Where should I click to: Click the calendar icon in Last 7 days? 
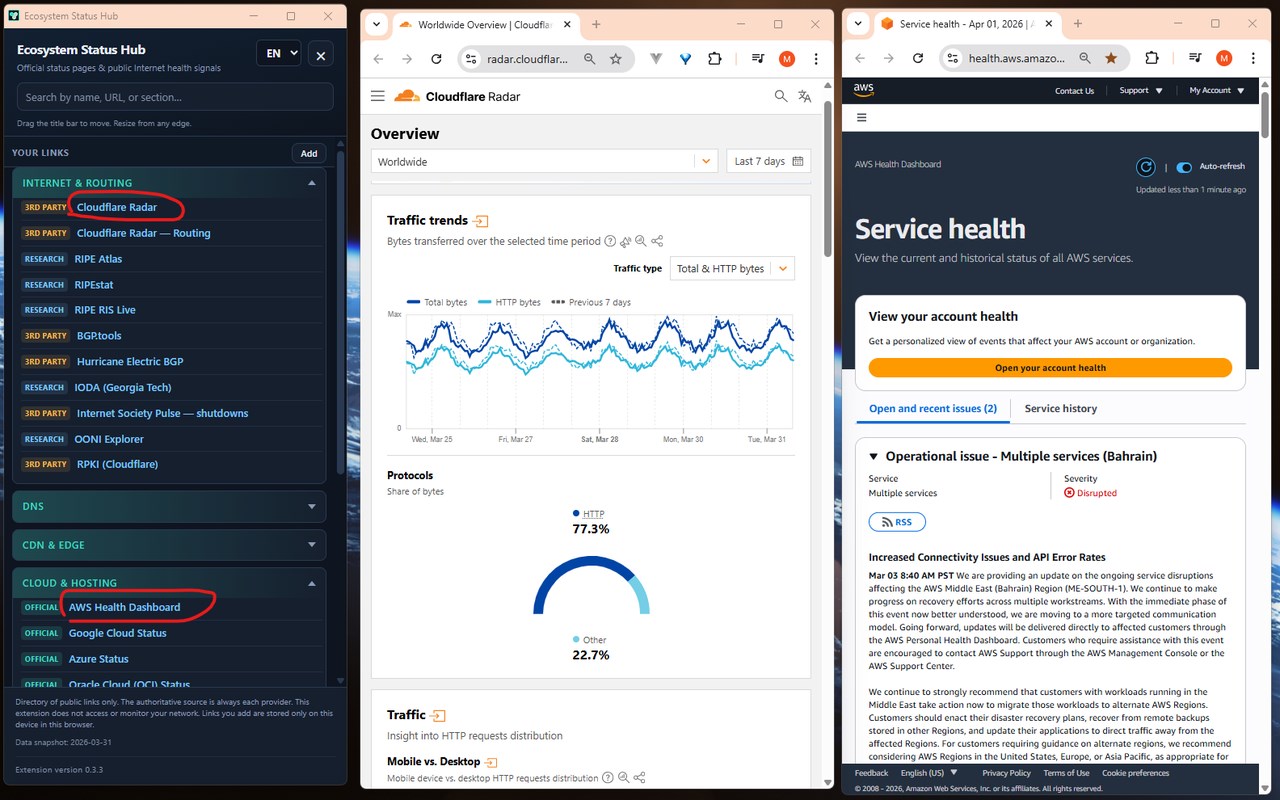[798, 161]
